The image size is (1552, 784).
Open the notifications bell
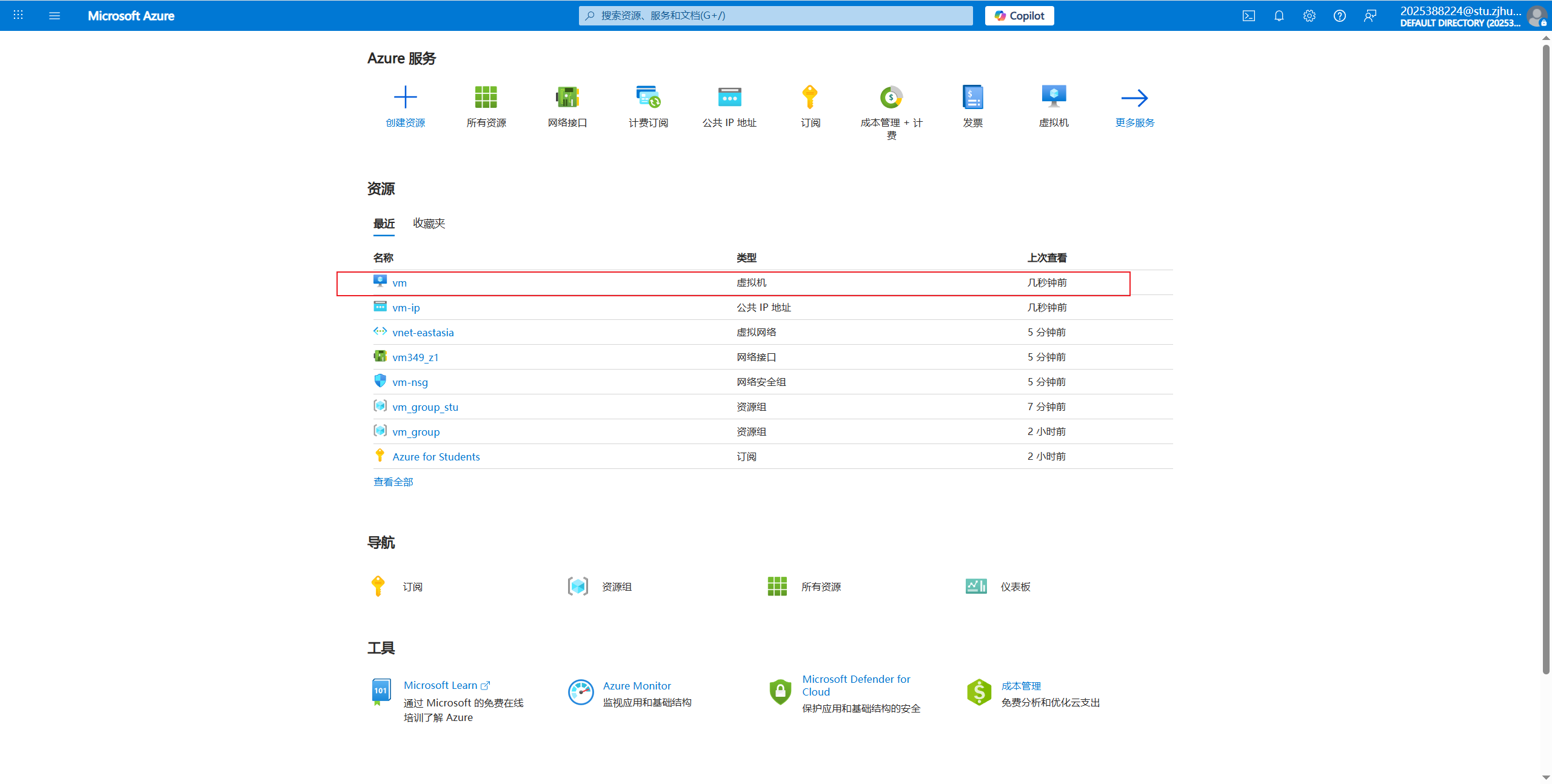click(1279, 16)
